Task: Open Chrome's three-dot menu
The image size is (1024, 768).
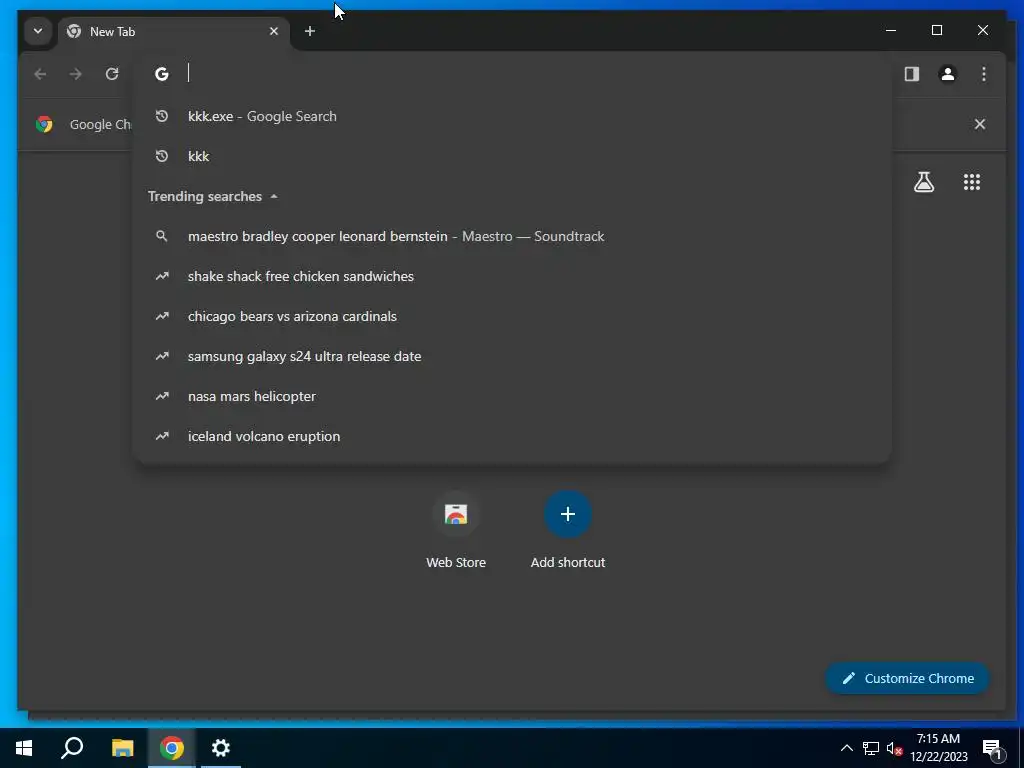Action: (x=984, y=74)
